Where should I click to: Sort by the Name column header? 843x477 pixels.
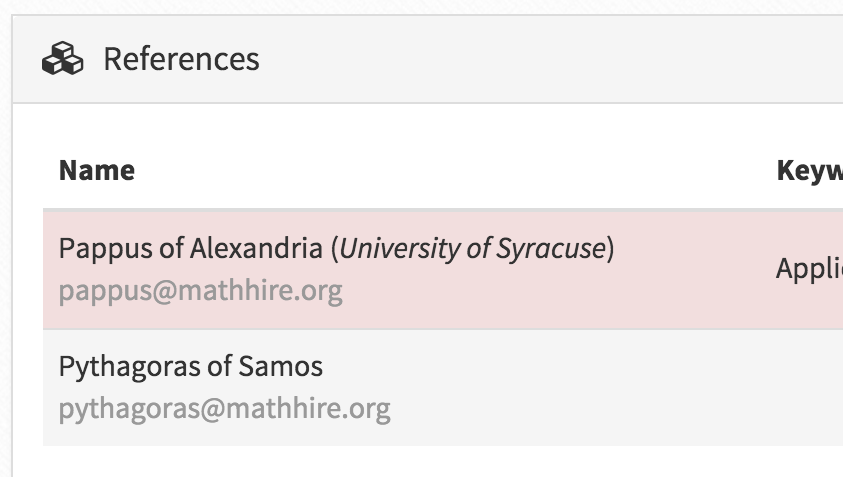pos(97,170)
